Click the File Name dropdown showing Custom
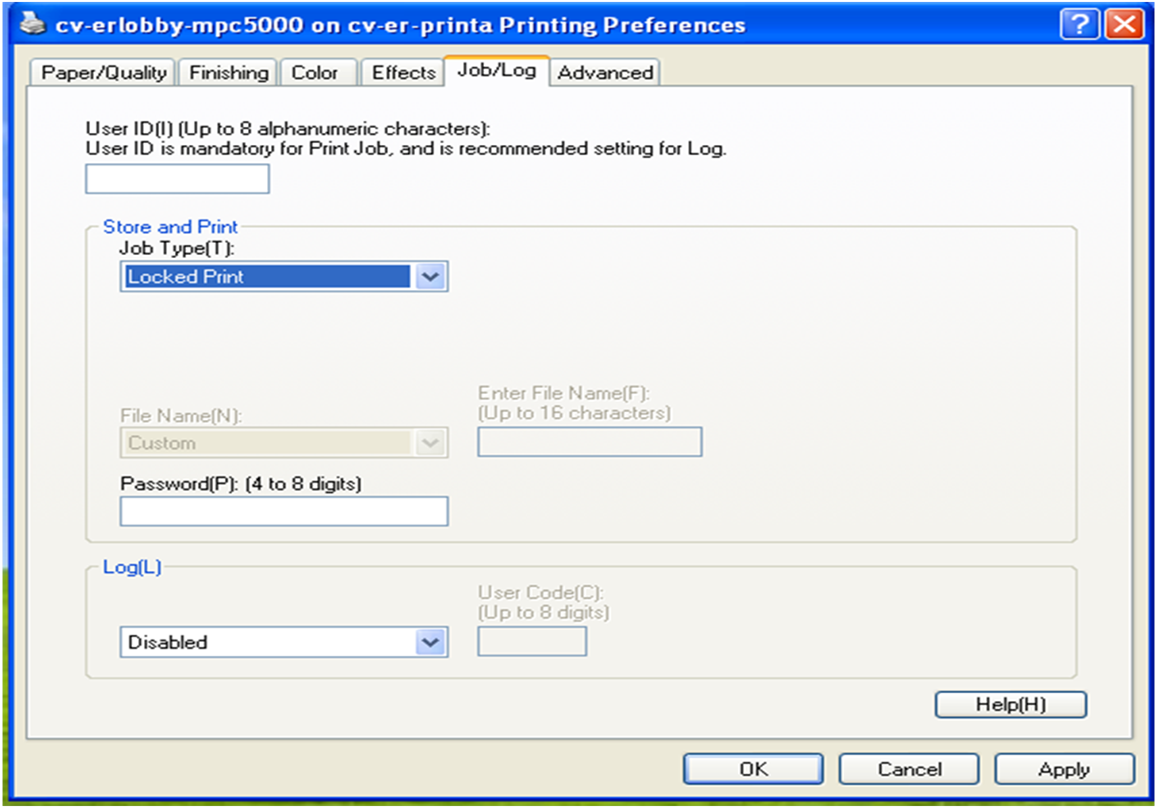 (284, 443)
